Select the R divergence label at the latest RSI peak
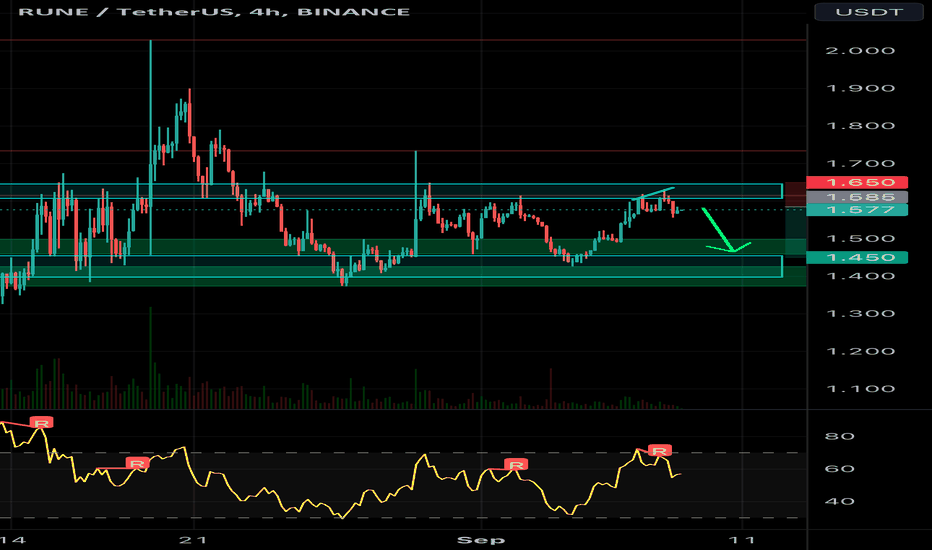 [660, 451]
